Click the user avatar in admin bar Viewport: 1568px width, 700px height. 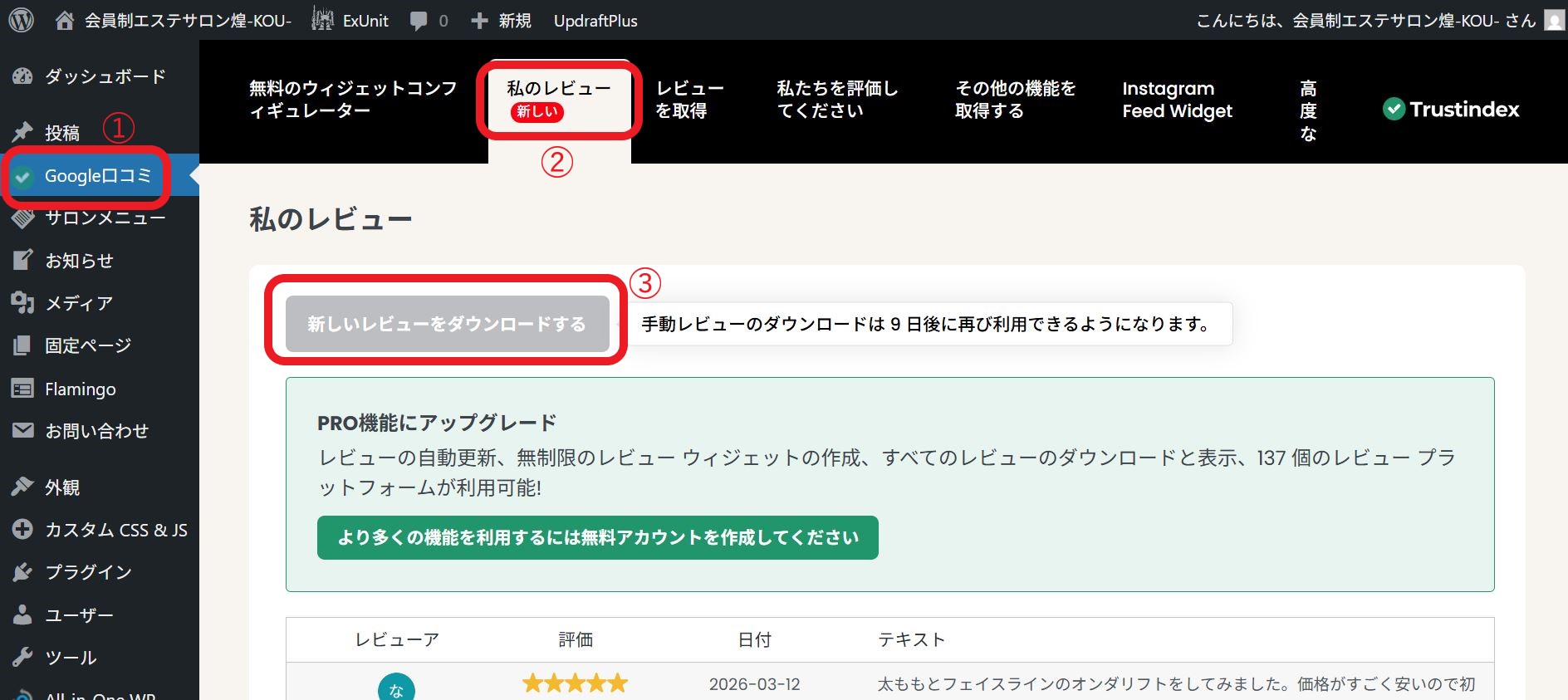1554,20
